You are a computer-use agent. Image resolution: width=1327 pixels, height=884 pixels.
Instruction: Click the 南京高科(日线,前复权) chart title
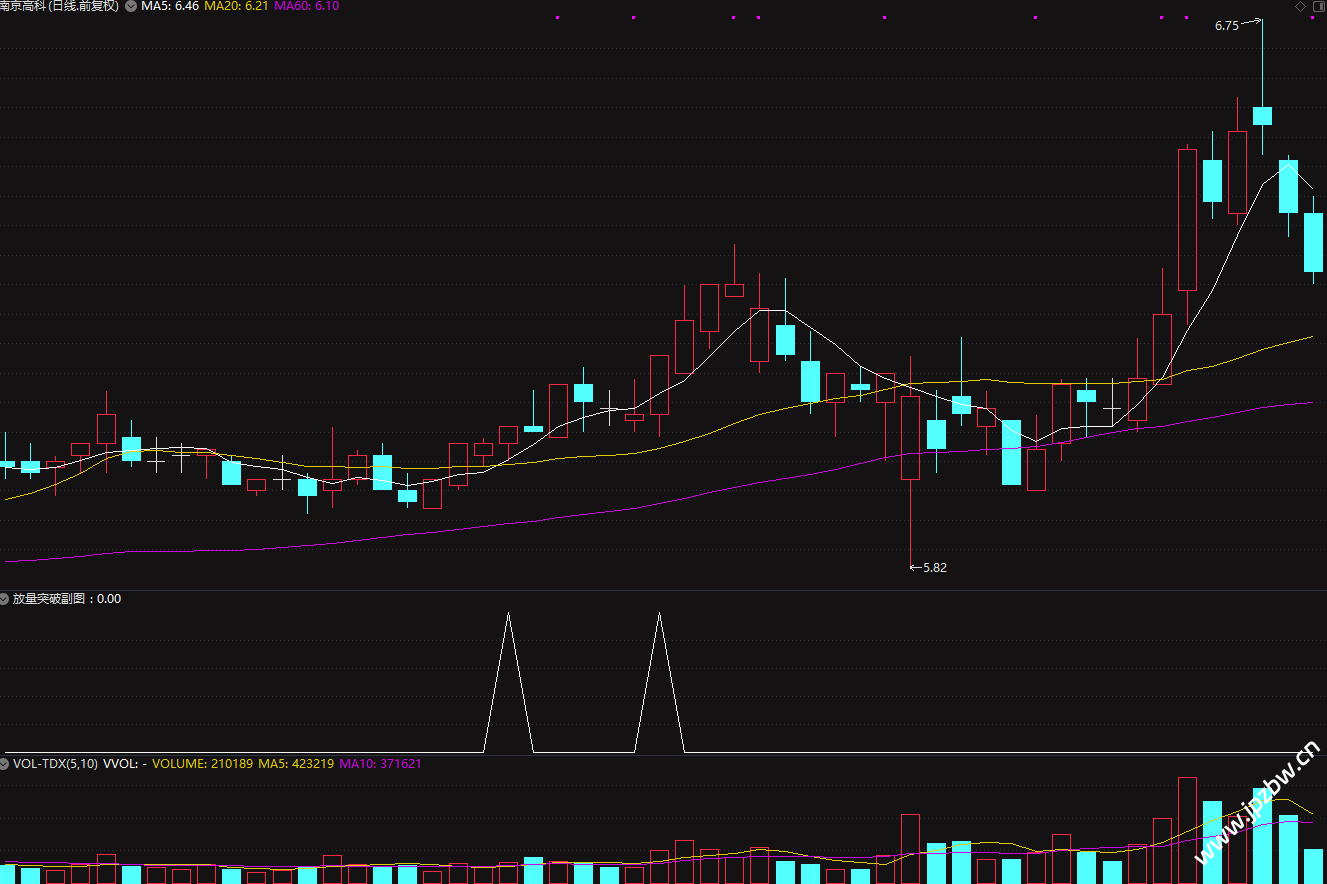(x=59, y=6)
